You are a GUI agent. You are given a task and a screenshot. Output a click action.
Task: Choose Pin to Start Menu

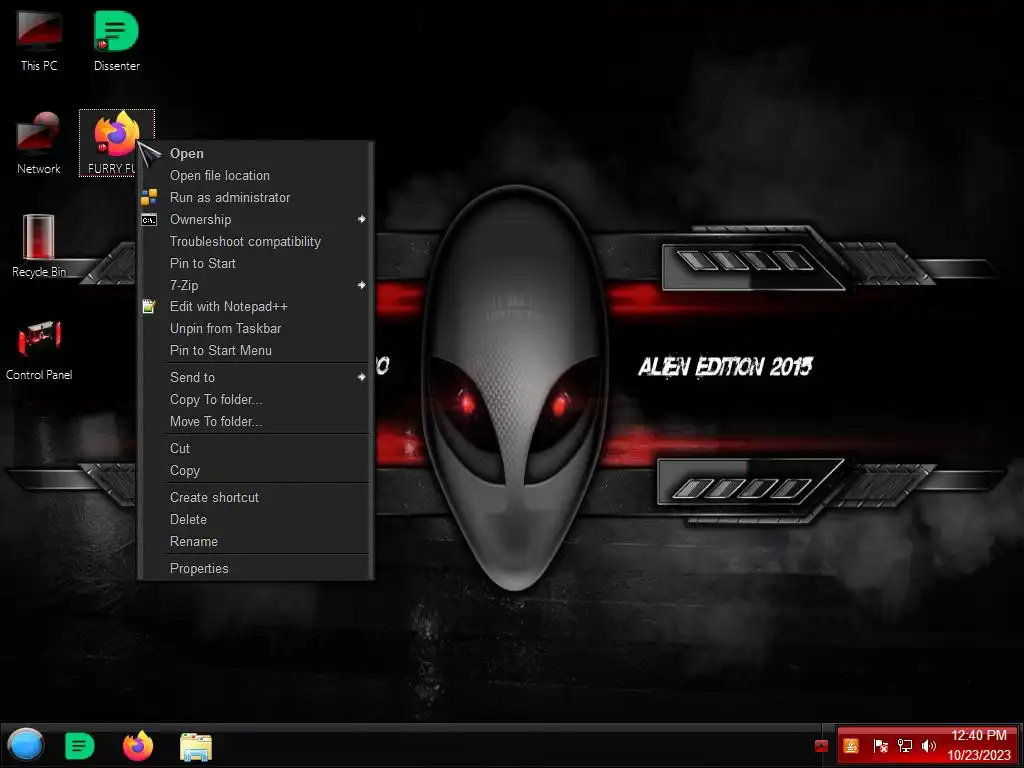tap(256, 351)
